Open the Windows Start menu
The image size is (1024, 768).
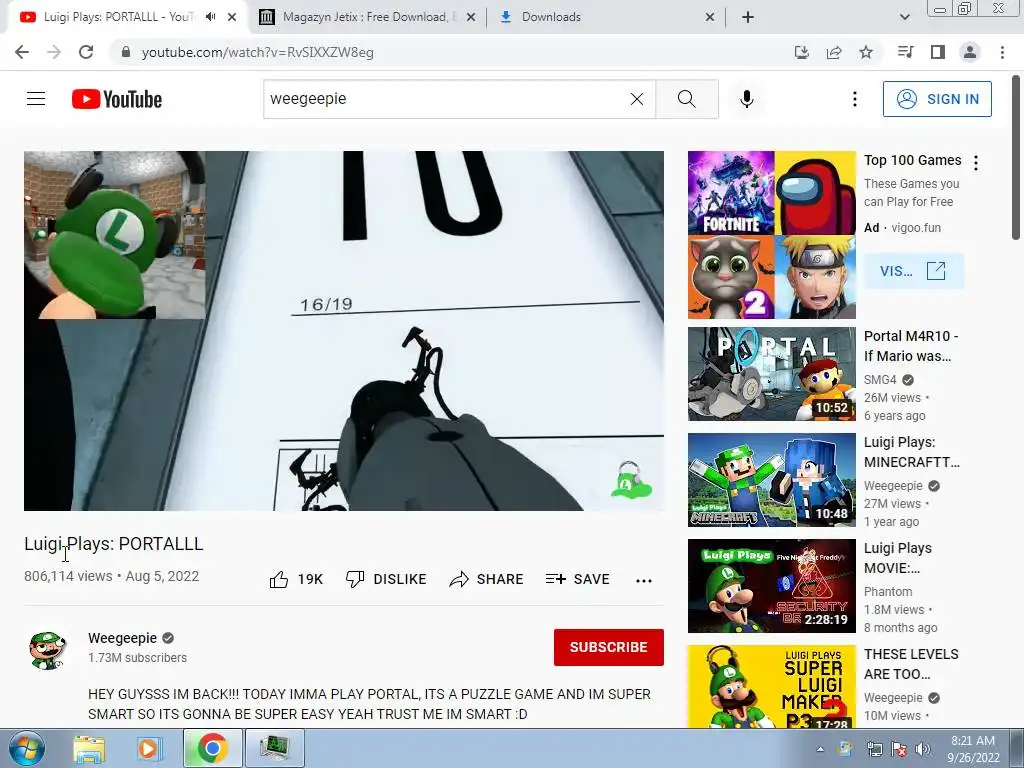coord(25,748)
